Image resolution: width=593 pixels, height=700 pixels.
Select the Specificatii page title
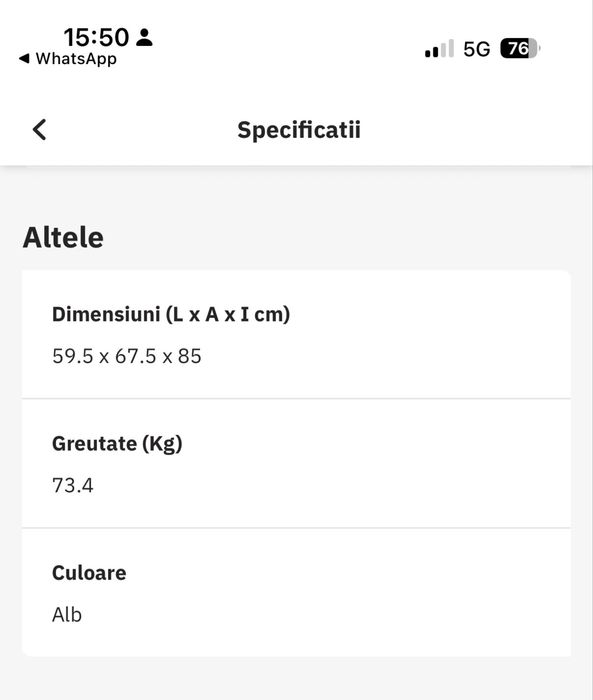(299, 130)
